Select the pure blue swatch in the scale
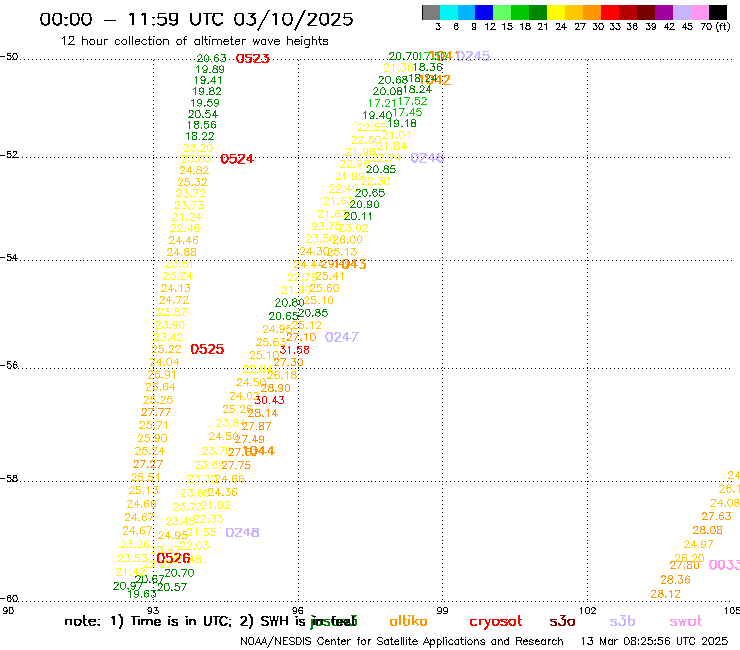Image resolution: width=740 pixels, height=650 pixels. coord(484,13)
